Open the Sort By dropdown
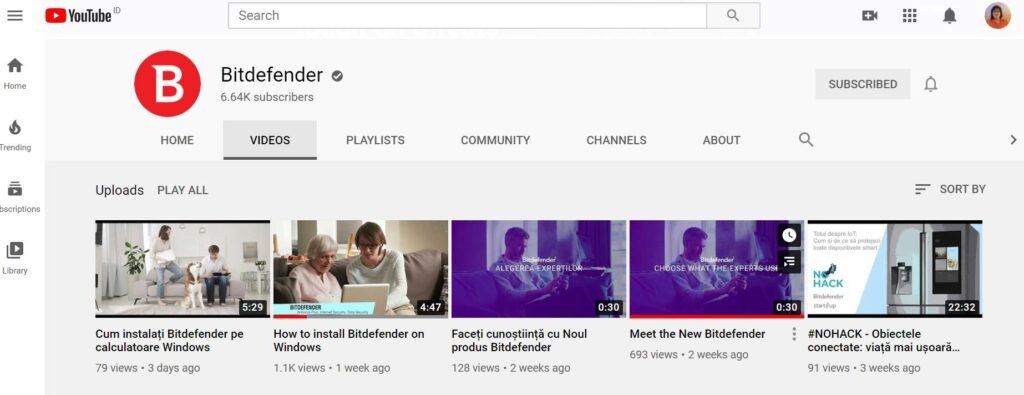This screenshot has width=1024, height=395. pyautogui.click(x=950, y=189)
